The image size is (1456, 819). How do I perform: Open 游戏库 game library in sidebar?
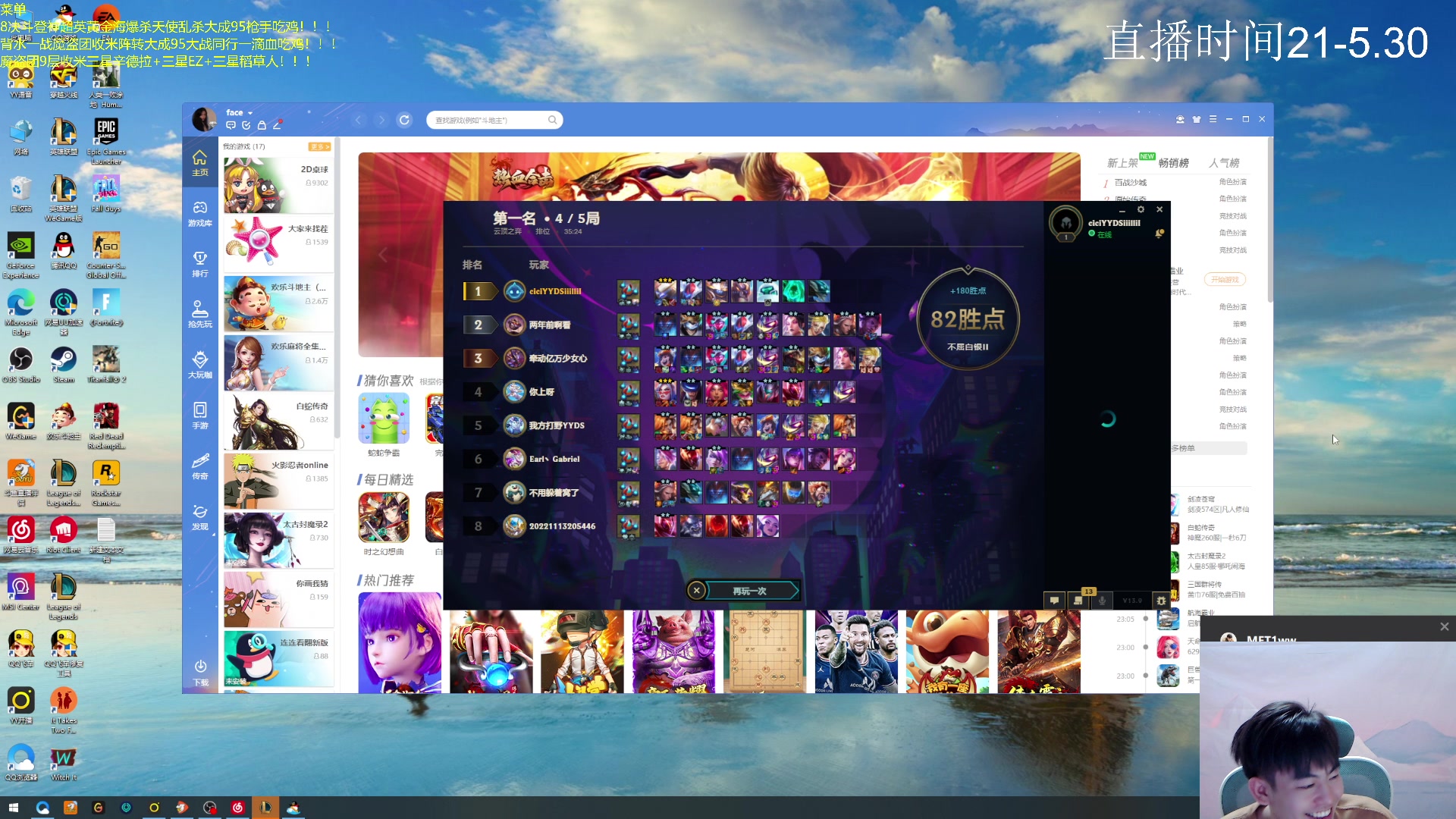point(199,213)
